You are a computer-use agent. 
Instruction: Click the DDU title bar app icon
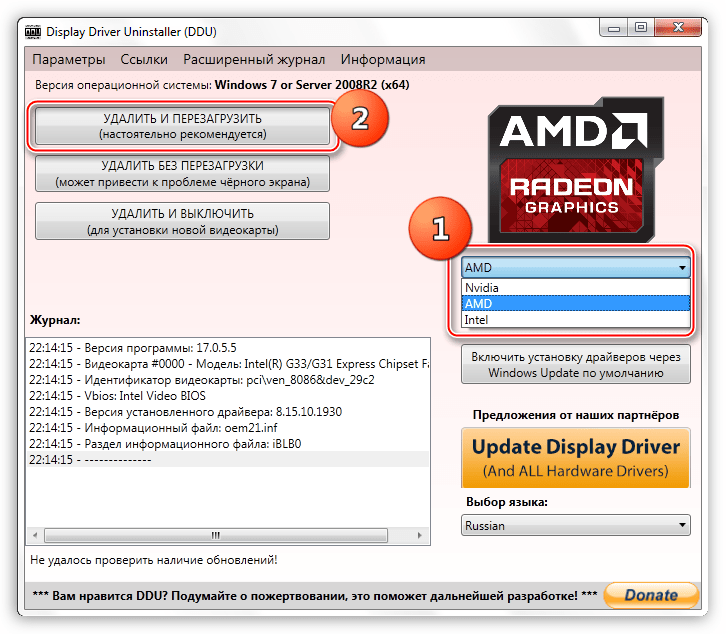(33, 31)
